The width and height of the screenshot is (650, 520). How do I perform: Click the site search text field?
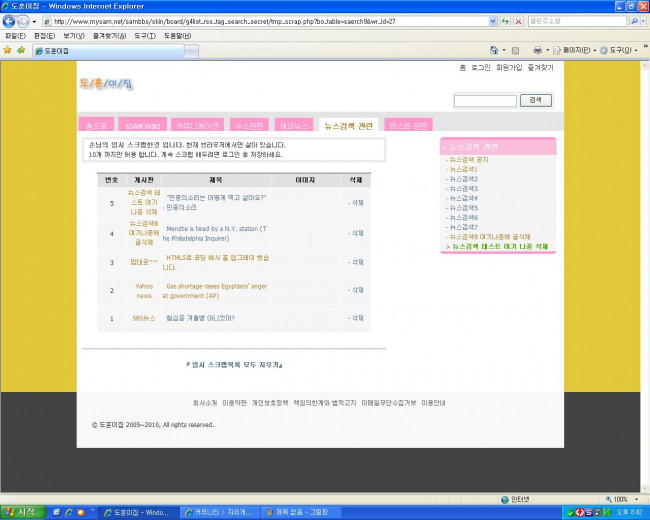[x=485, y=101]
